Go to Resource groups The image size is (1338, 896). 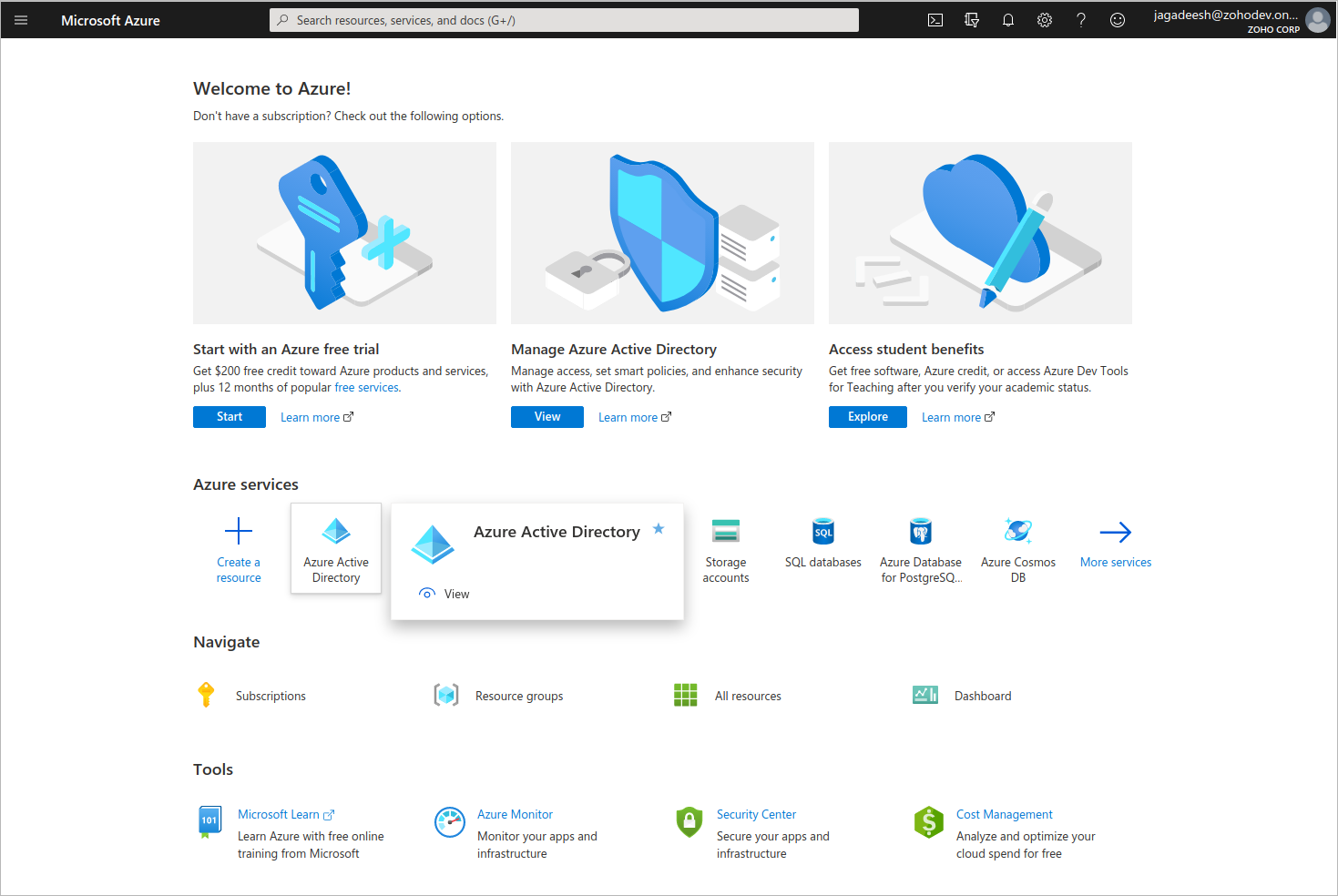click(519, 697)
